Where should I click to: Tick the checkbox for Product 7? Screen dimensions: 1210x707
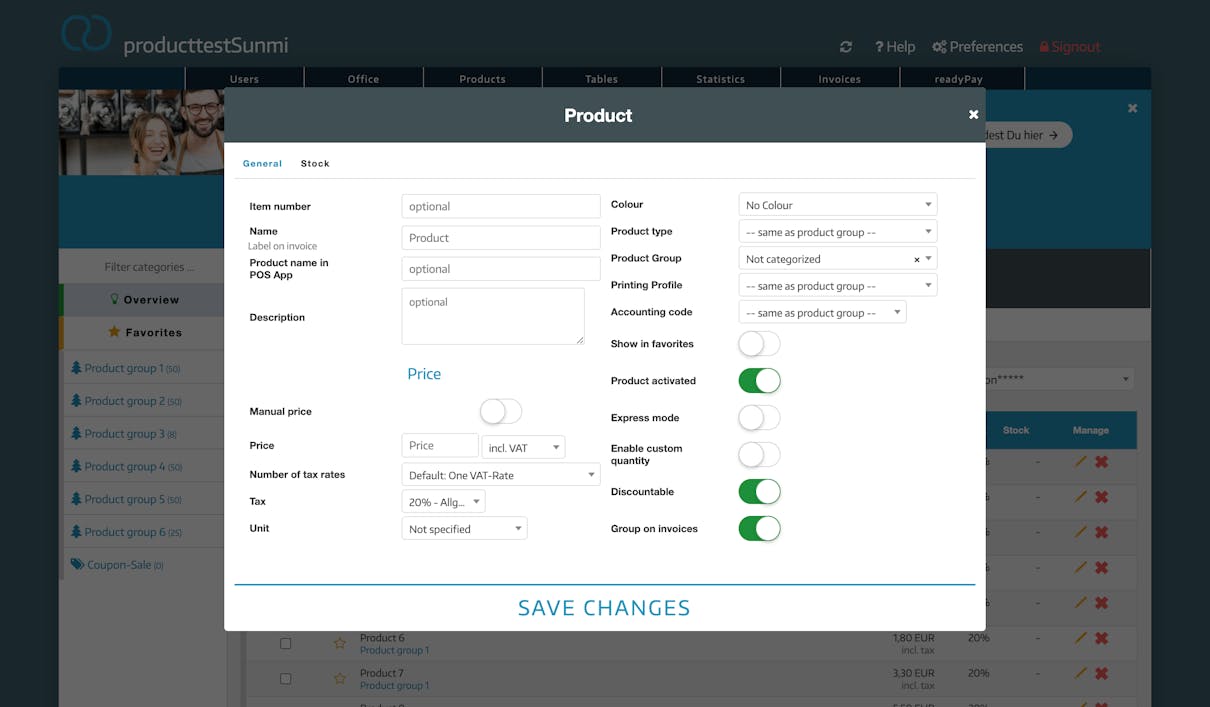click(285, 678)
